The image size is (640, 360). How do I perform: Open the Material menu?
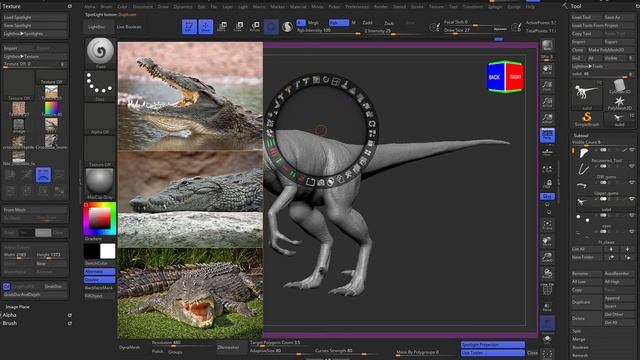pyautogui.click(x=298, y=7)
